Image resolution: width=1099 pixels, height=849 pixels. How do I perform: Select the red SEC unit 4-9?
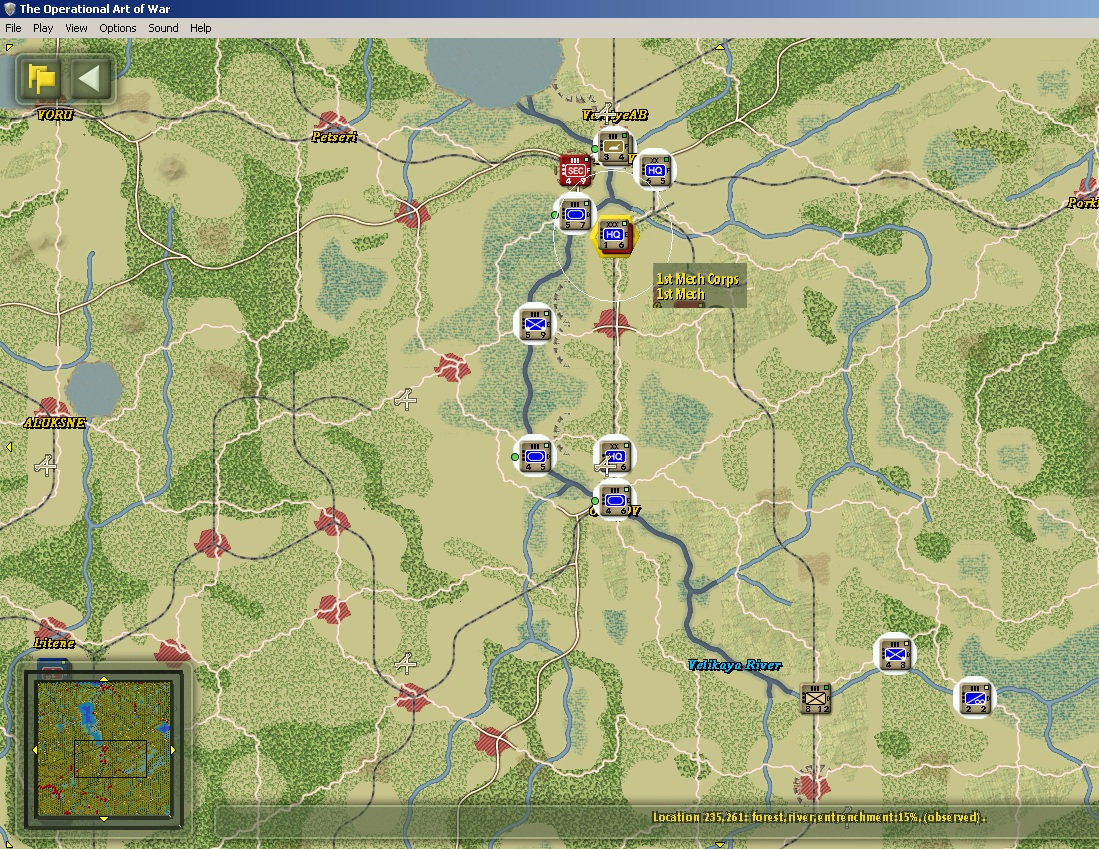click(x=575, y=170)
